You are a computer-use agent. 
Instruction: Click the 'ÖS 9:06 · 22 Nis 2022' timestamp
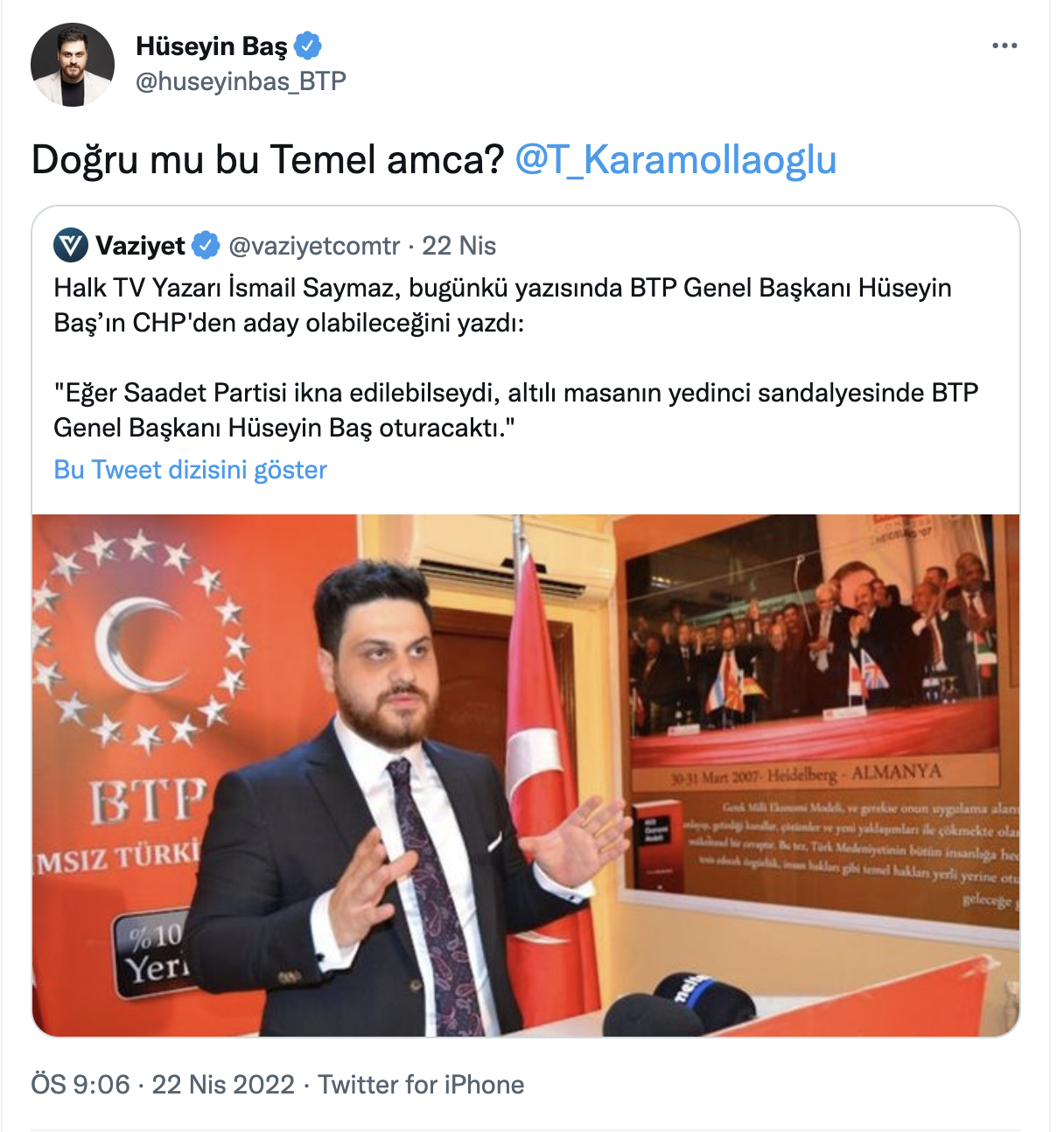[163, 1085]
